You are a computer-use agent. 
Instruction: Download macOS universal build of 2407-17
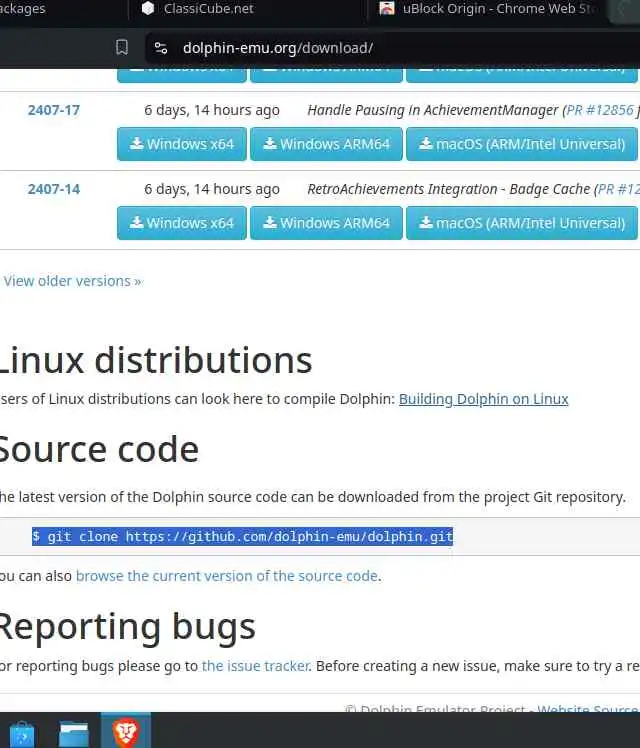[x=522, y=144]
